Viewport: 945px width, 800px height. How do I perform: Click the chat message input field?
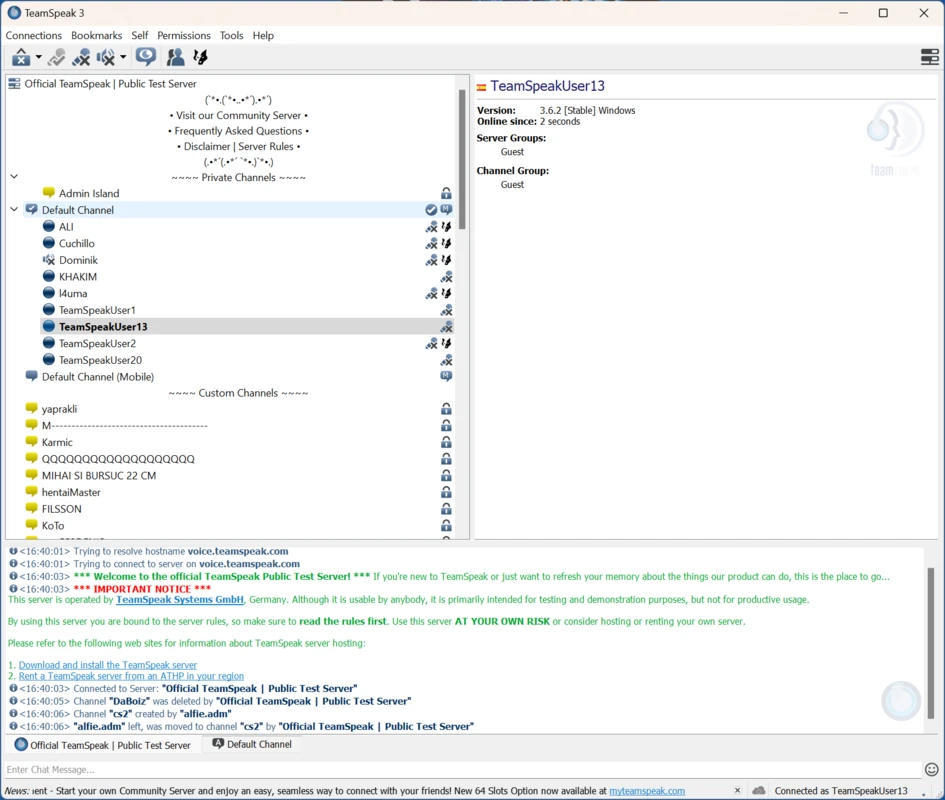[x=400, y=770]
